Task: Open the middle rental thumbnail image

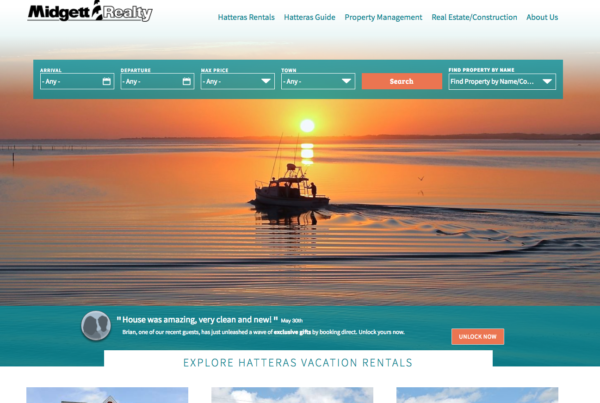Action: pyautogui.click(x=292, y=395)
